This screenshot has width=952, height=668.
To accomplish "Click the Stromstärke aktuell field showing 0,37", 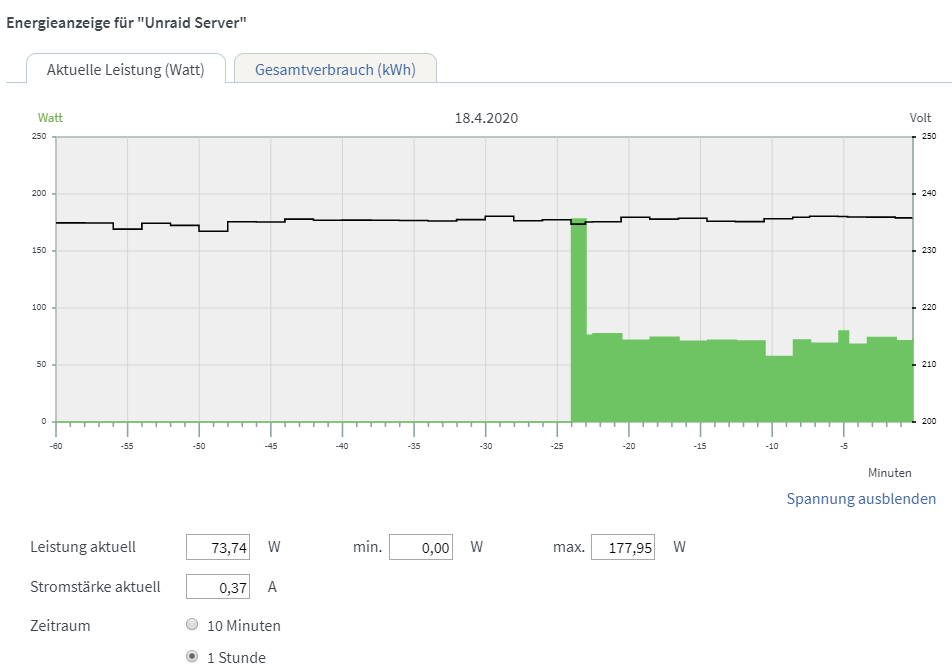I will click(218, 587).
